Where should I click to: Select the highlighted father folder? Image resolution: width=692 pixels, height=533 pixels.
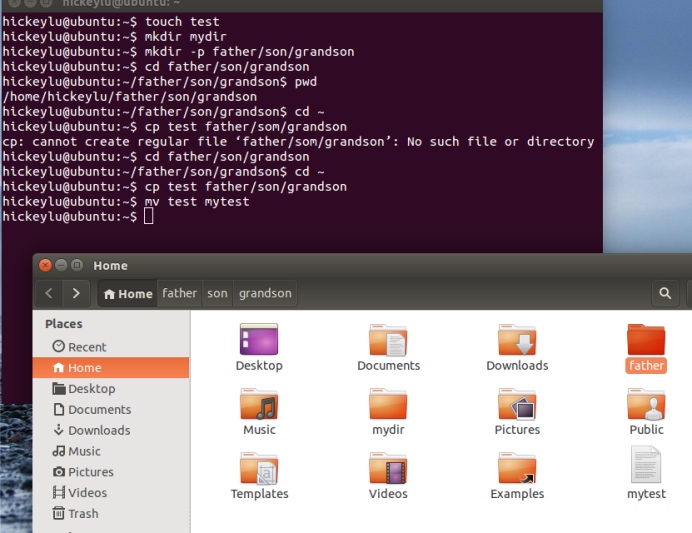646,341
